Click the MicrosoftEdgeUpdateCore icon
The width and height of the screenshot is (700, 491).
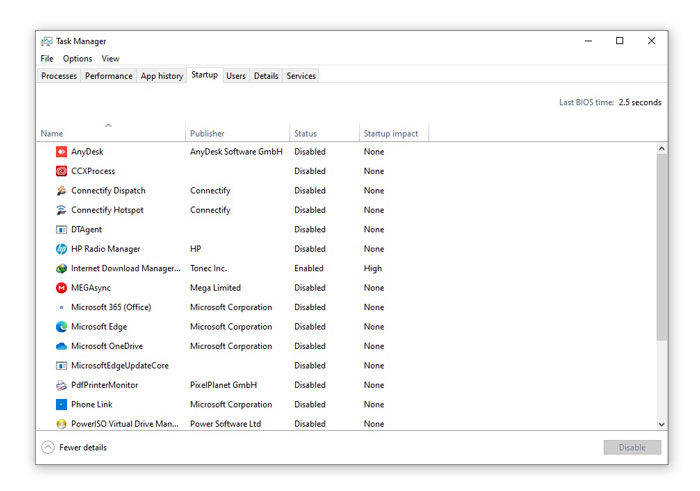(x=61, y=366)
